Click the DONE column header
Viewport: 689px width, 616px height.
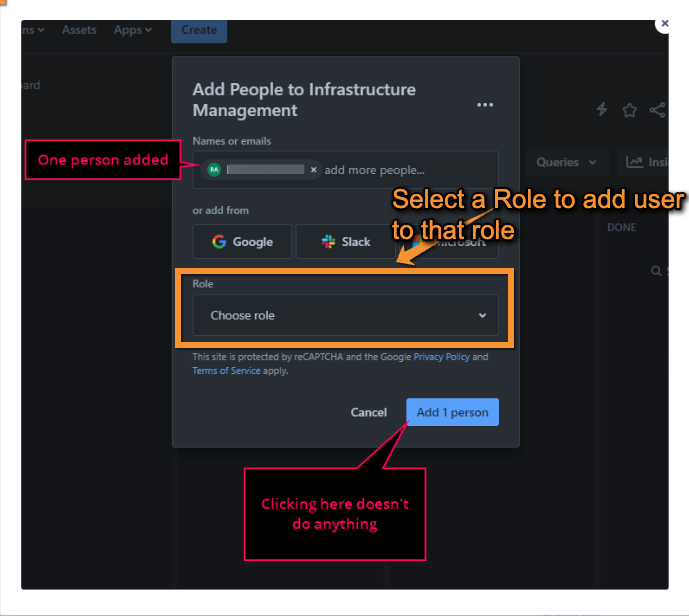(x=621, y=228)
